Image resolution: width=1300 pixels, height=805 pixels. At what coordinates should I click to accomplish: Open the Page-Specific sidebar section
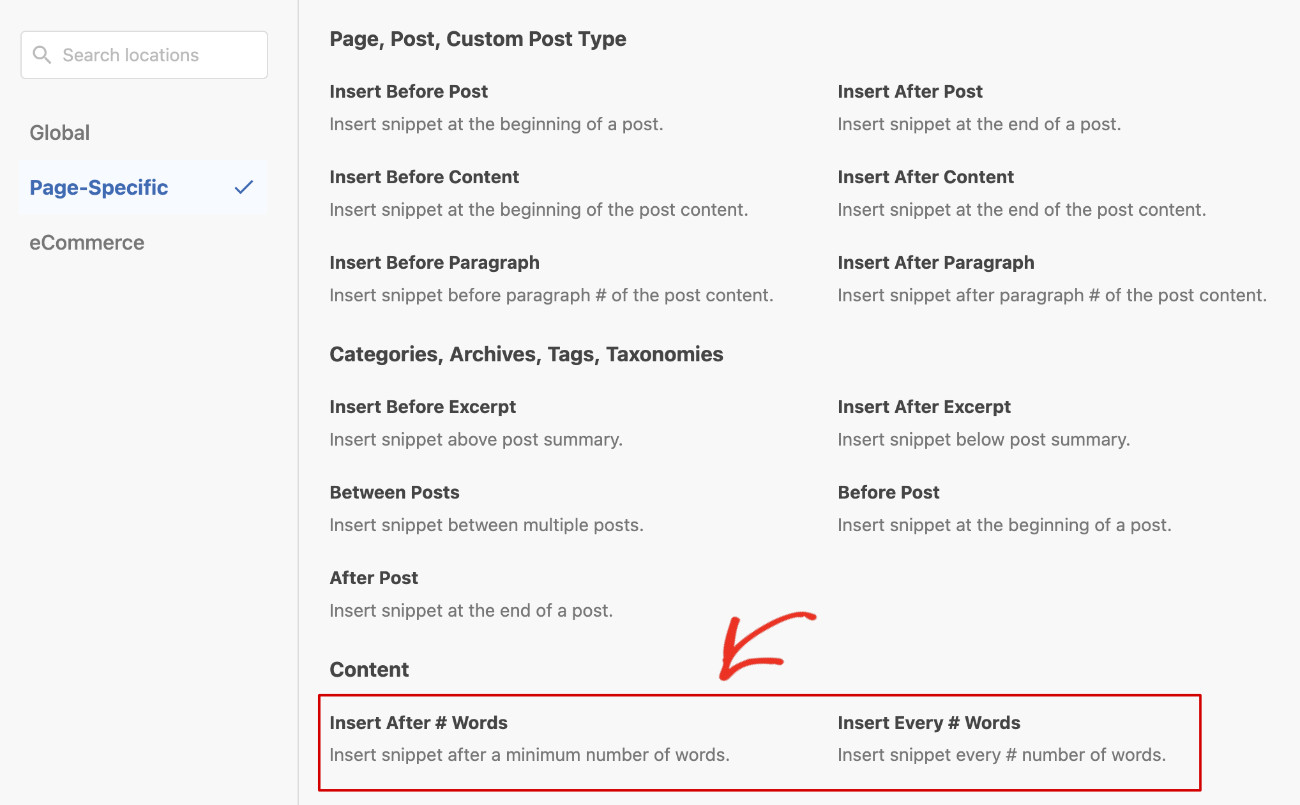pos(98,187)
